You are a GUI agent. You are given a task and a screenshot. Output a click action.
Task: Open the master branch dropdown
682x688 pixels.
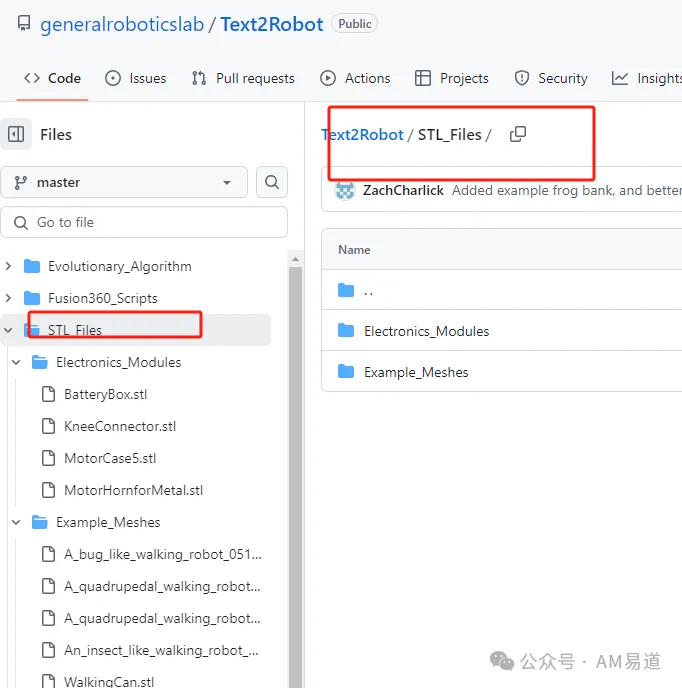click(124, 182)
